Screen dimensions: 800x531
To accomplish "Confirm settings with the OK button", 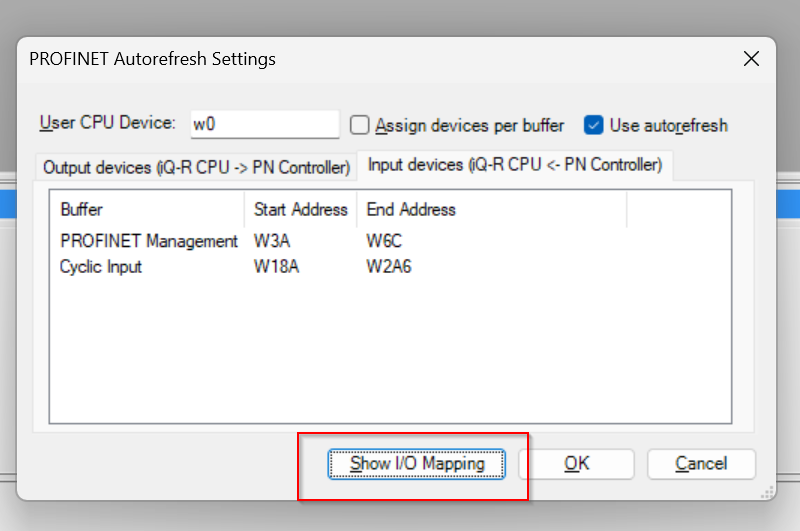I will point(577,464).
